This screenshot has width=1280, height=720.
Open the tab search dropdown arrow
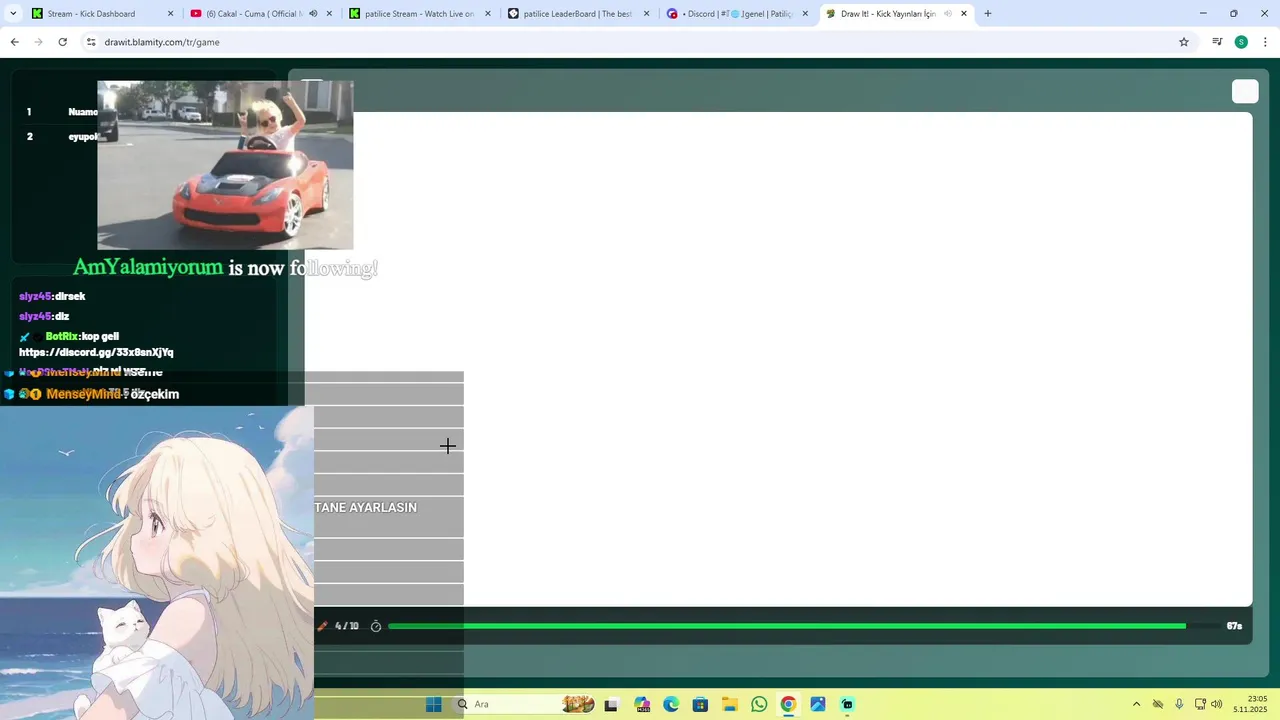[x=13, y=14]
